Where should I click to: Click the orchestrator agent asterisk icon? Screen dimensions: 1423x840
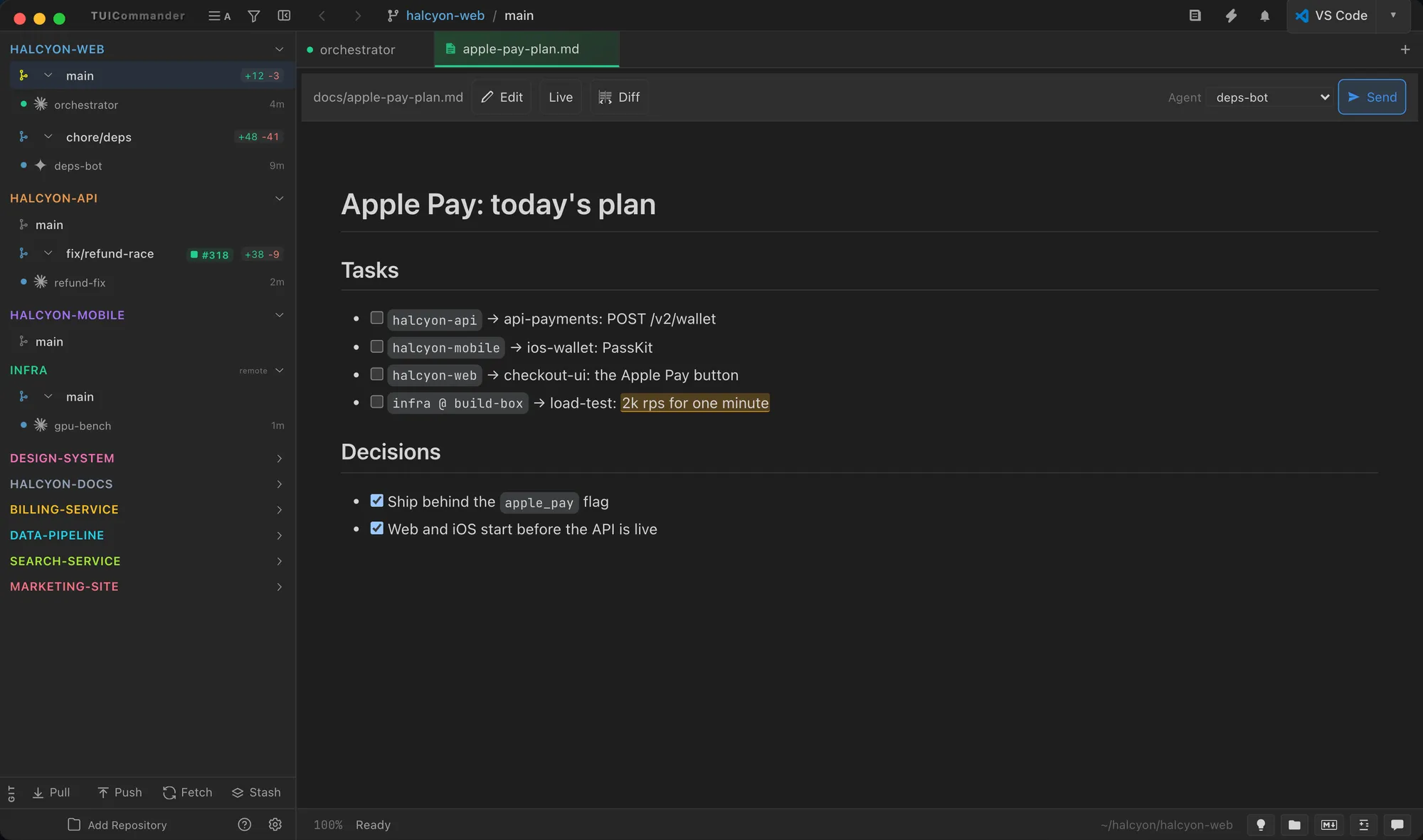tap(41, 104)
